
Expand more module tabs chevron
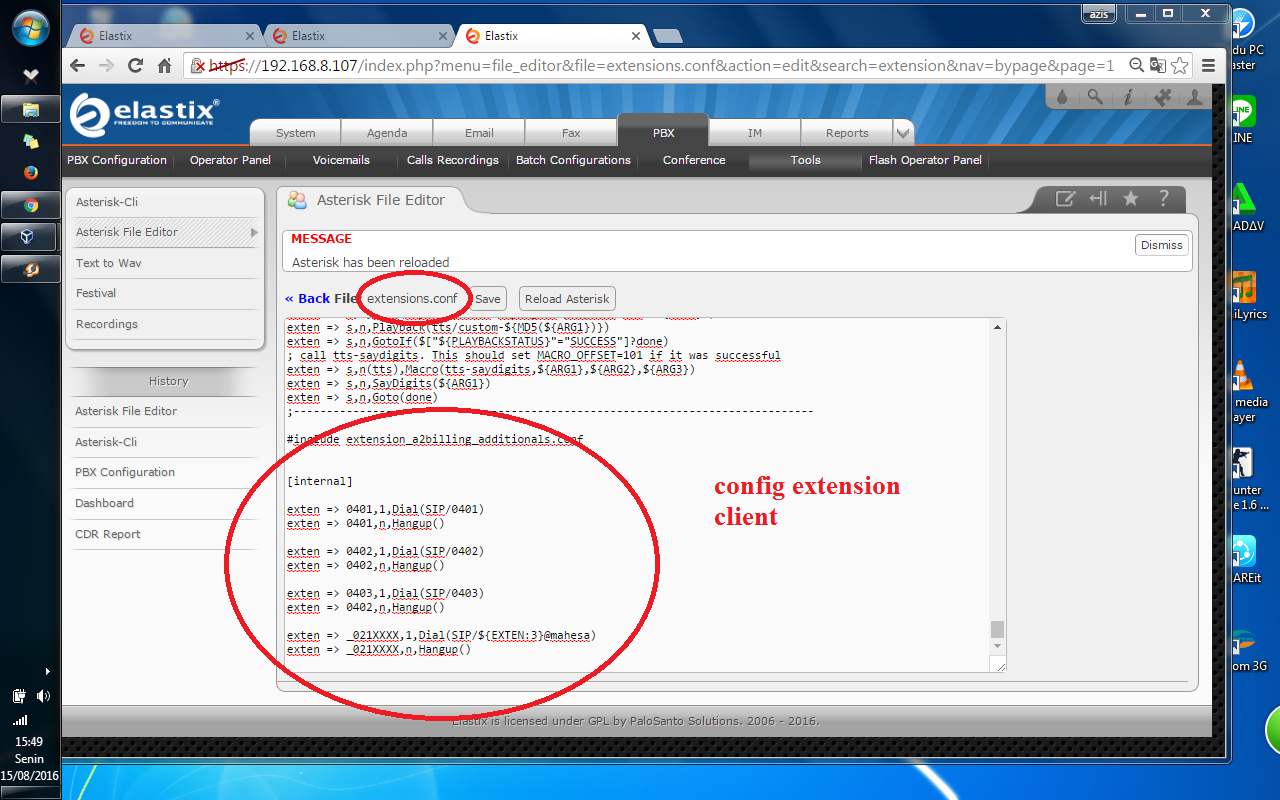[x=903, y=133]
